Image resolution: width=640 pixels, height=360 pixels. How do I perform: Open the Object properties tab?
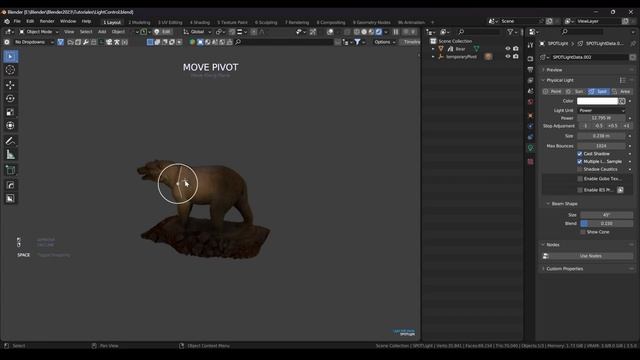pyautogui.click(x=530, y=116)
